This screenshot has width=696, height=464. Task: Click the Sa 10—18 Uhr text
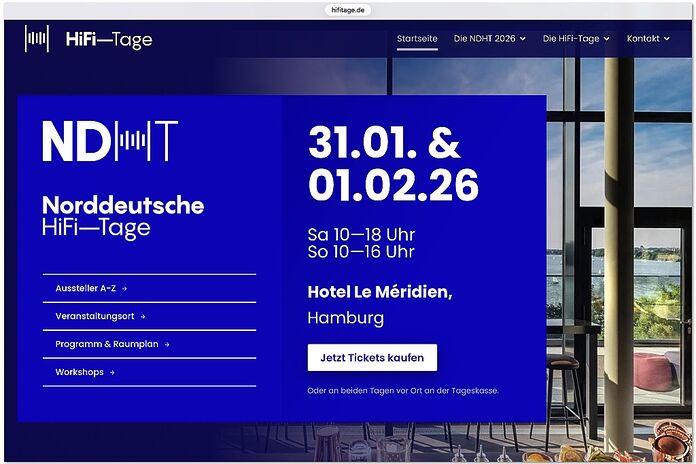361,234
